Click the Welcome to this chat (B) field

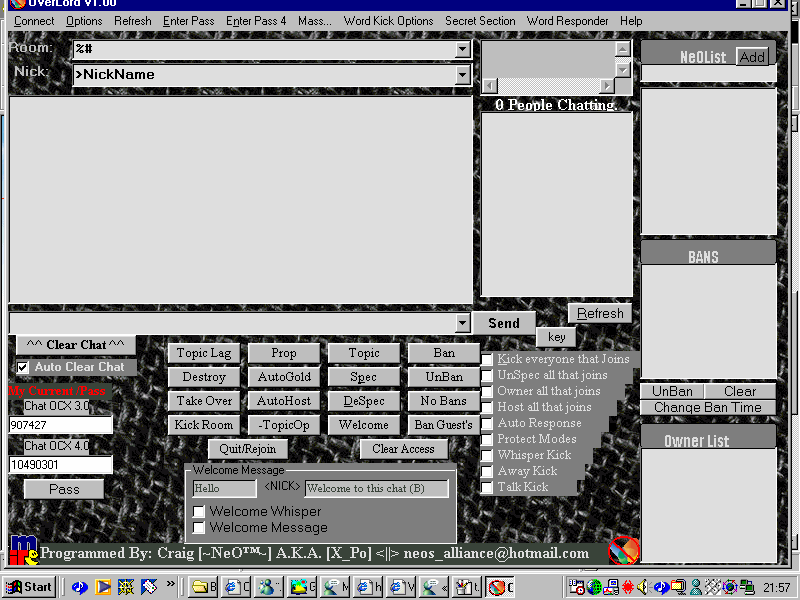[x=377, y=488]
